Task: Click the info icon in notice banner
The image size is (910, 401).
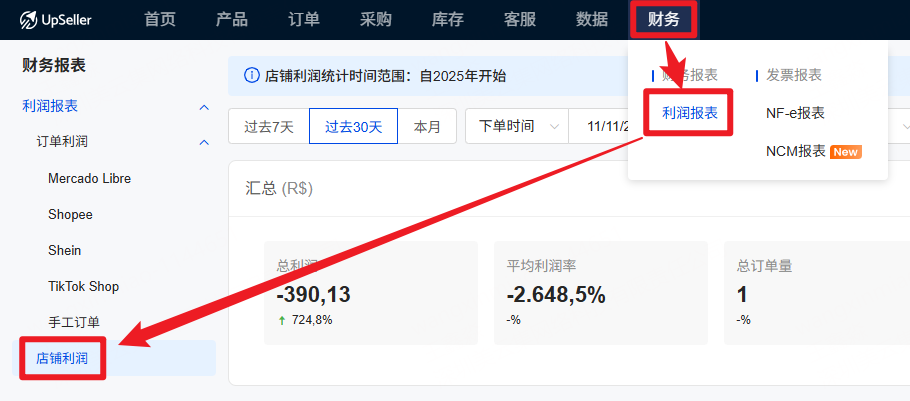Action: (250, 76)
